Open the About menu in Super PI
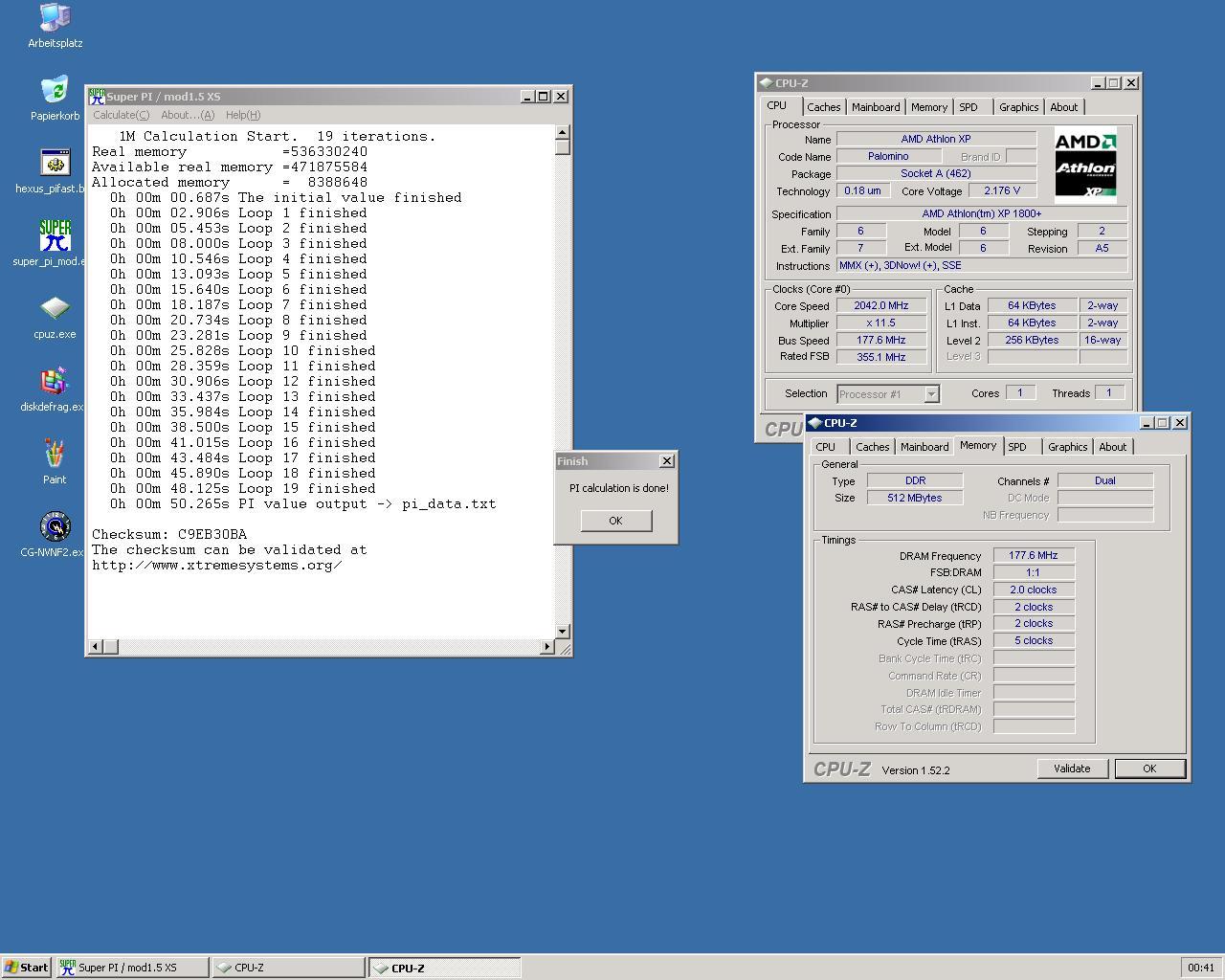1225x980 pixels. [x=188, y=115]
